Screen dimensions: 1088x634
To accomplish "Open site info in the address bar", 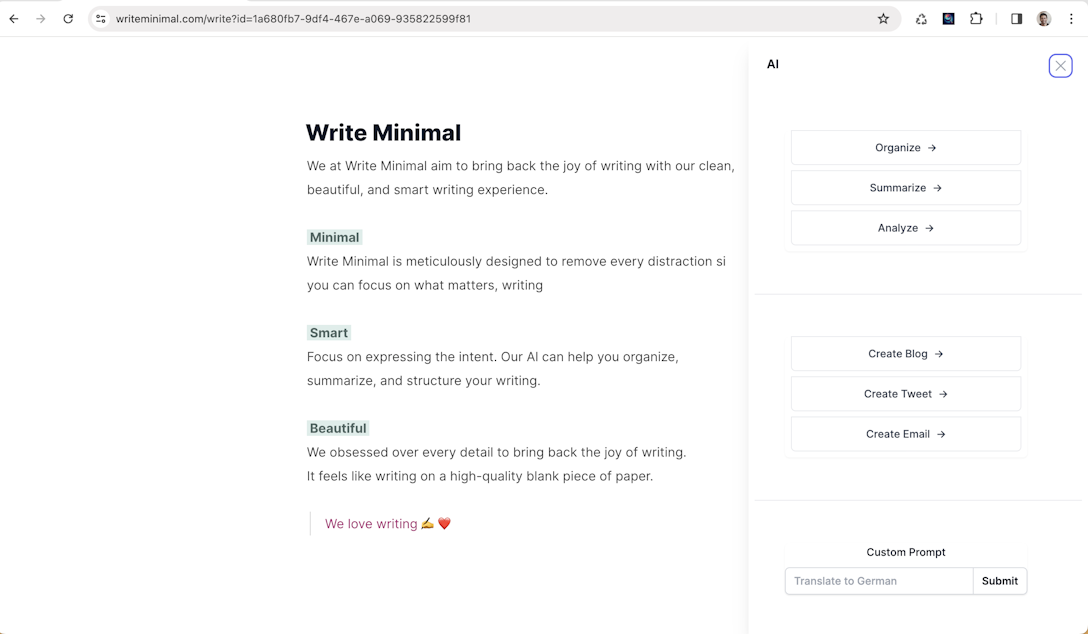I will tap(100, 18).
